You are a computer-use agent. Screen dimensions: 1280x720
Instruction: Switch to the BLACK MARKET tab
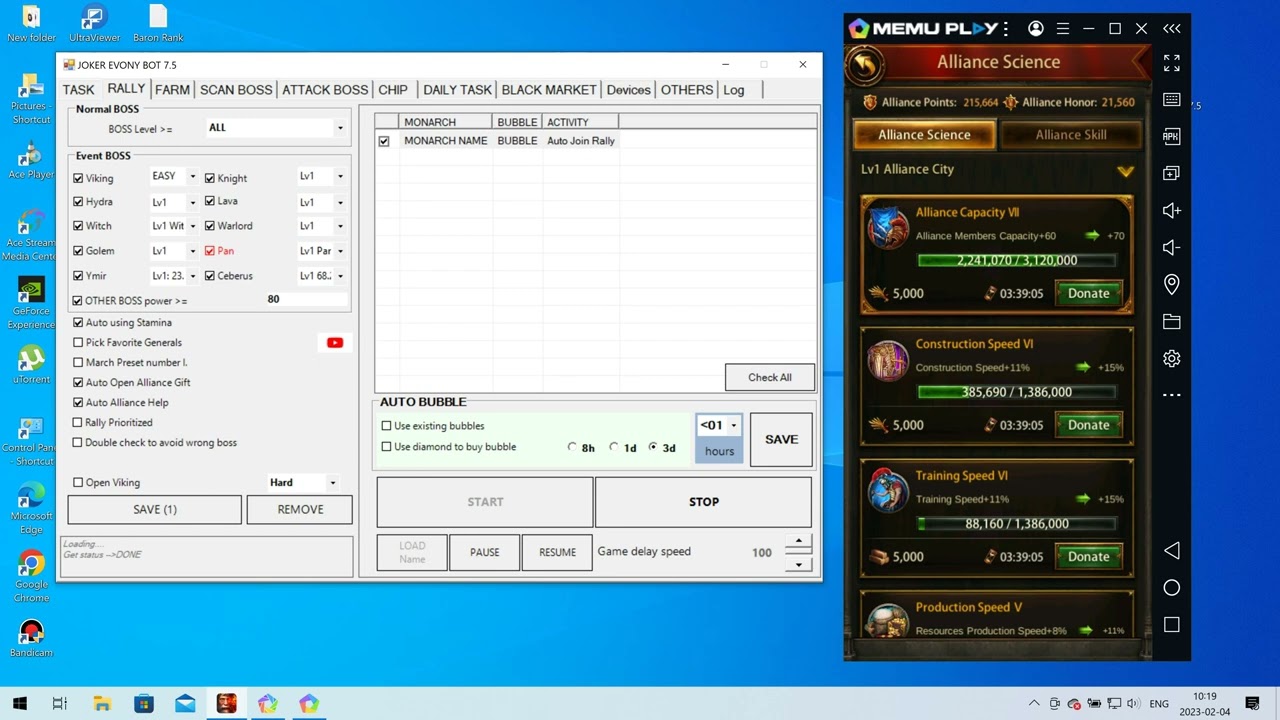[549, 90]
